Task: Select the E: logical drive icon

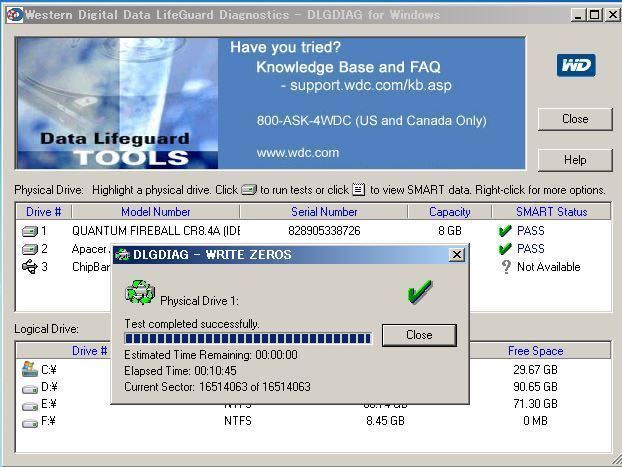Action: [30, 406]
